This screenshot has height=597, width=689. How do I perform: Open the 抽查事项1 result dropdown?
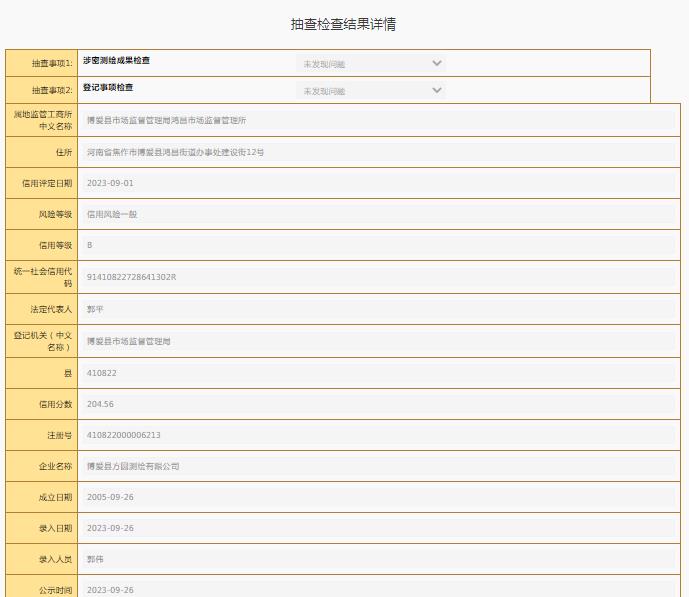[370, 64]
